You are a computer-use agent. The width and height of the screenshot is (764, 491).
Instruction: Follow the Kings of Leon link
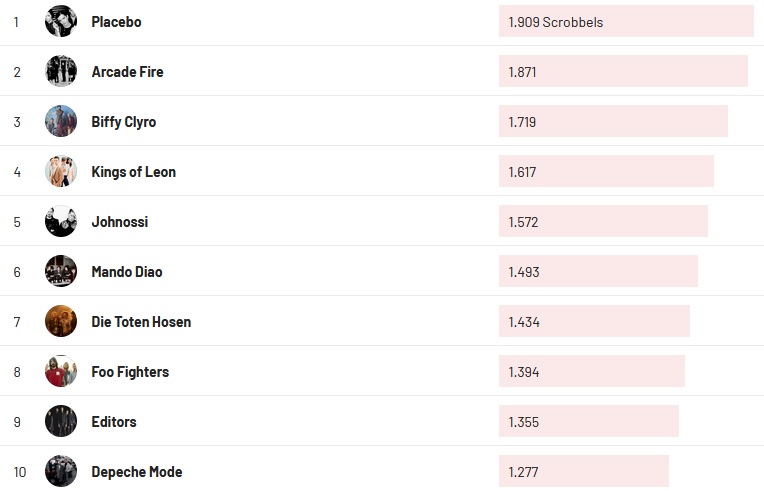click(133, 172)
